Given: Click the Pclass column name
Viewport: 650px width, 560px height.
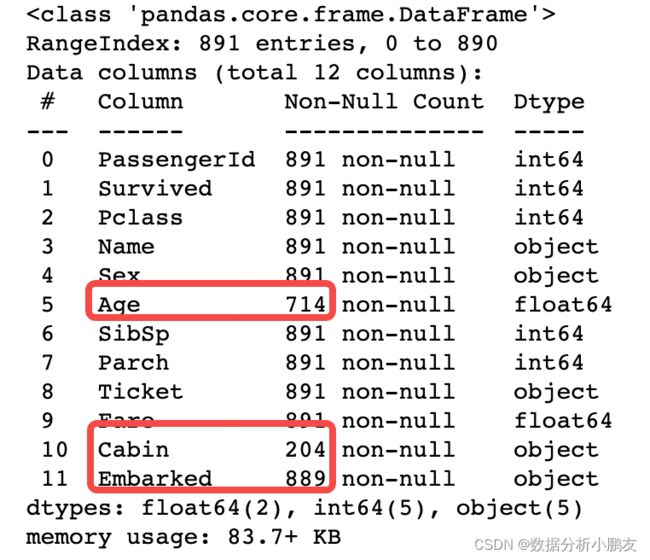Looking at the screenshot, I should pos(140,218).
